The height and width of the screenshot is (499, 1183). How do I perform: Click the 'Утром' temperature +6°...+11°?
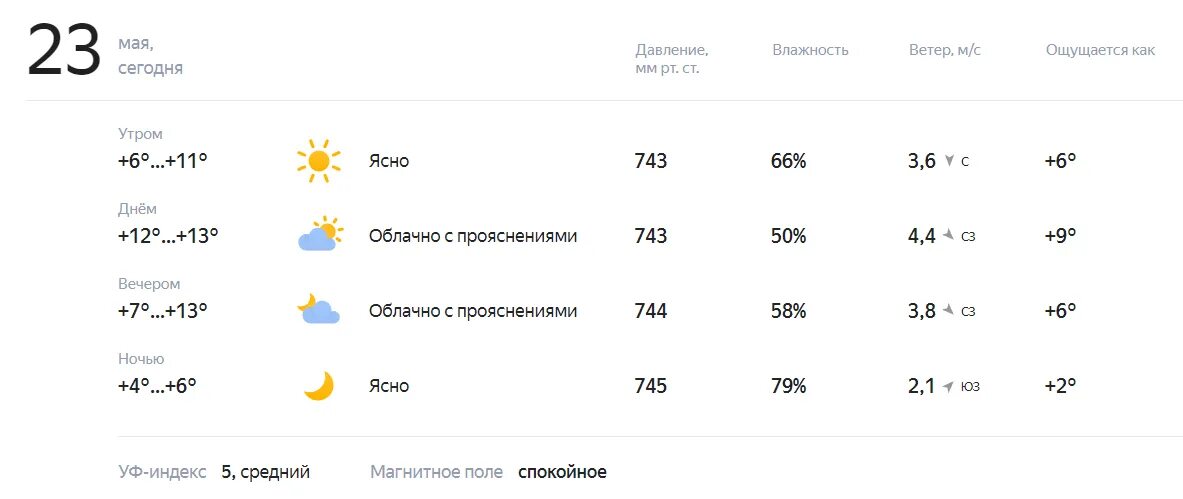tap(162, 161)
